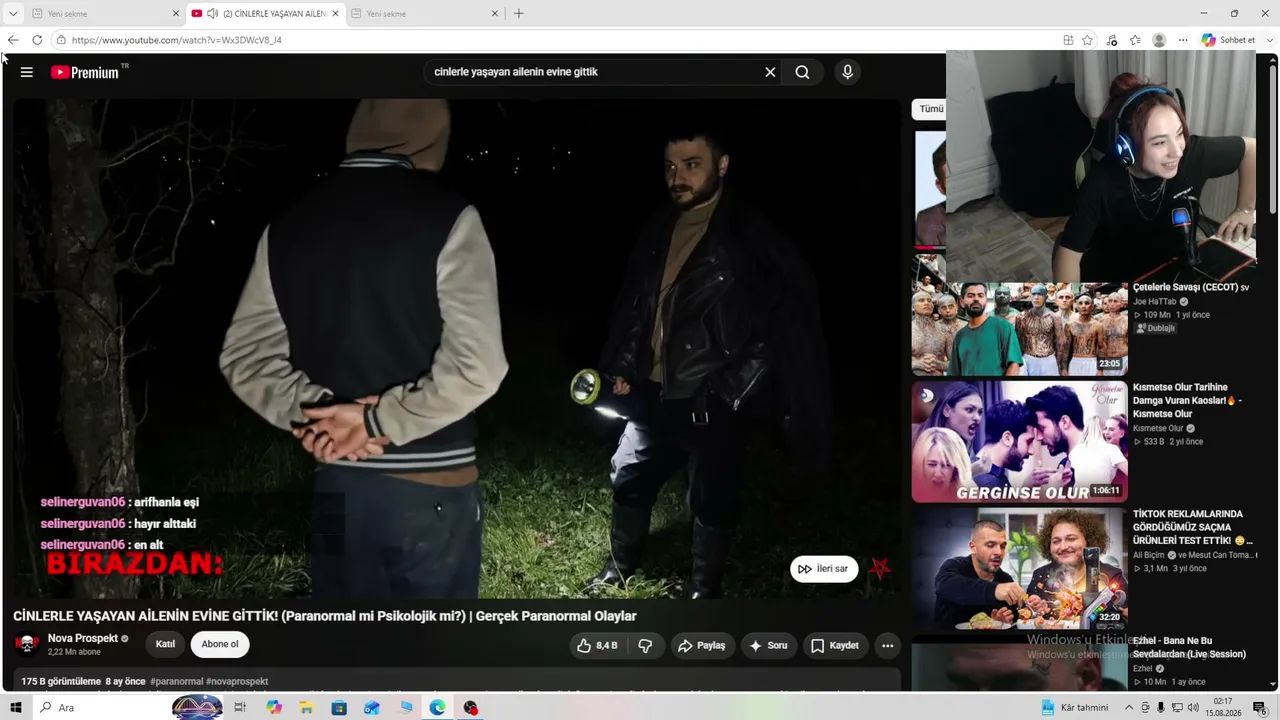The image size is (1280, 720).
Task: Open Outlook from the taskbar
Action: click(x=372, y=708)
